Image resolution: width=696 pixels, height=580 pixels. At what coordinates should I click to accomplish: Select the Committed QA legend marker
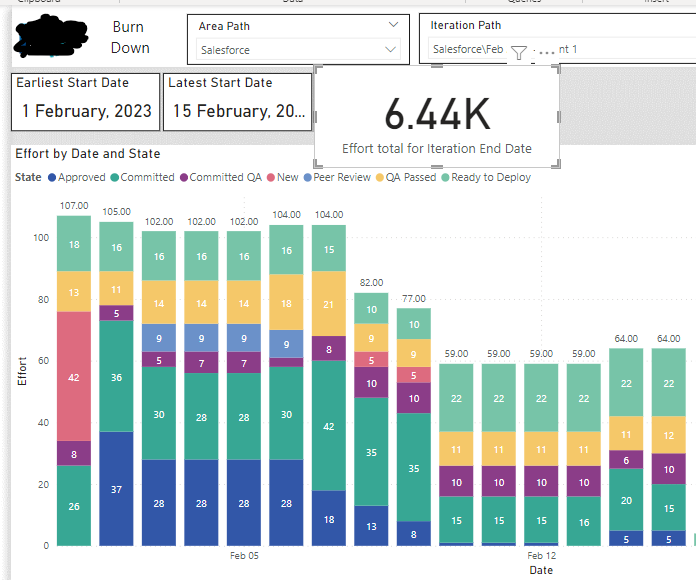click(184, 178)
